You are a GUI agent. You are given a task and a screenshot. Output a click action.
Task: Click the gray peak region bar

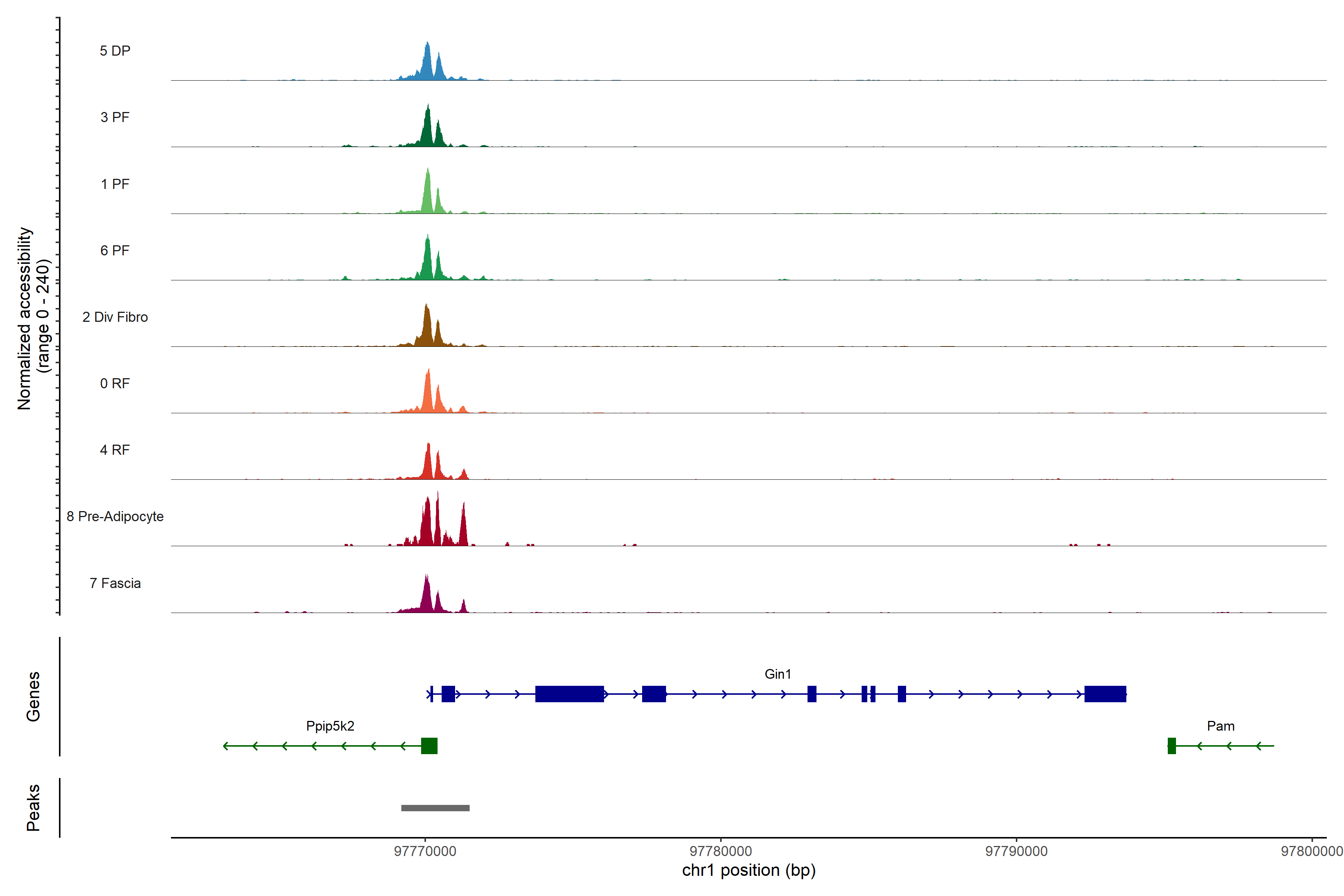click(x=435, y=808)
